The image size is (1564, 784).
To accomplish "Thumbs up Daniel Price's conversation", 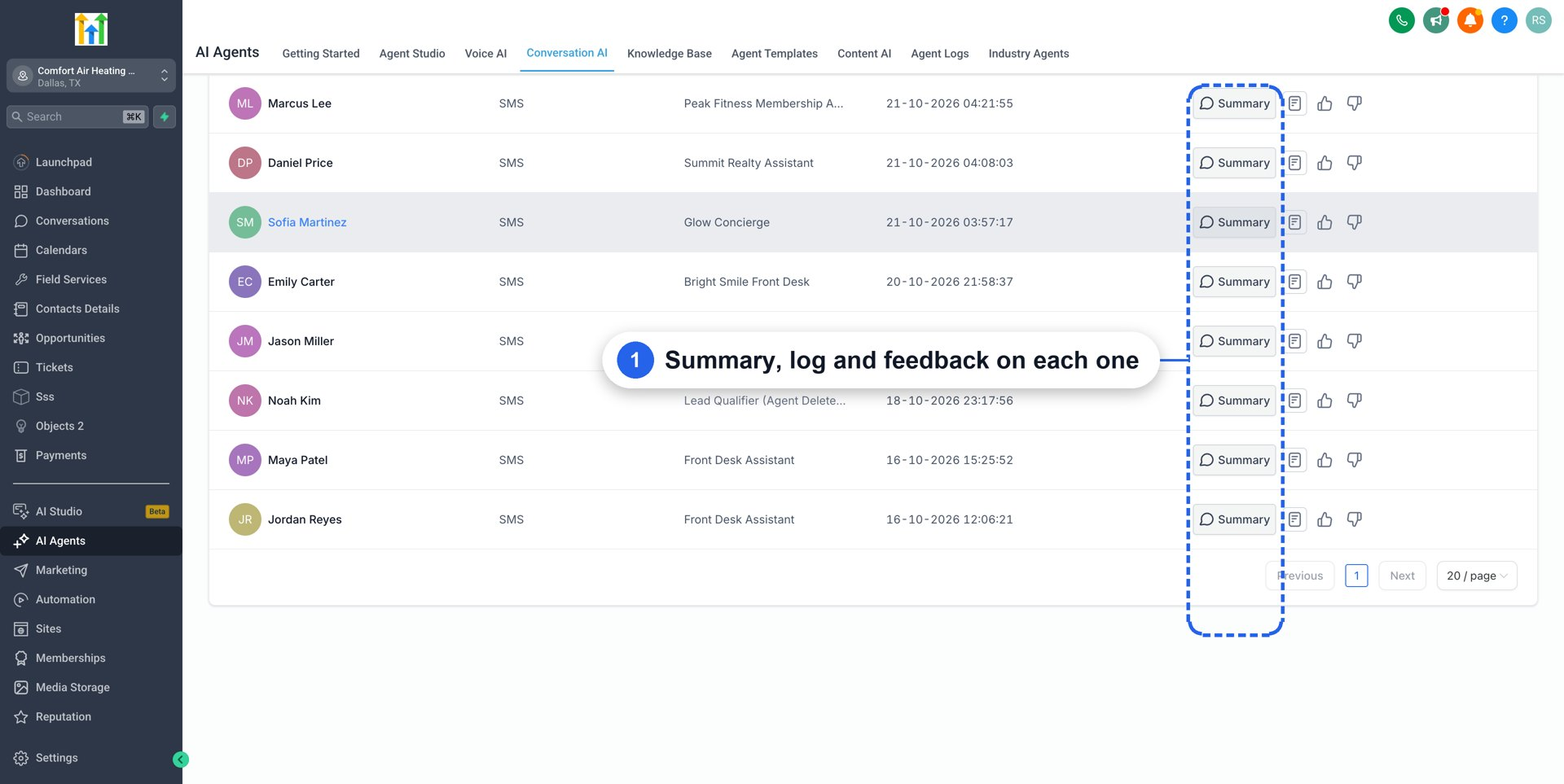I will [1325, 163].
